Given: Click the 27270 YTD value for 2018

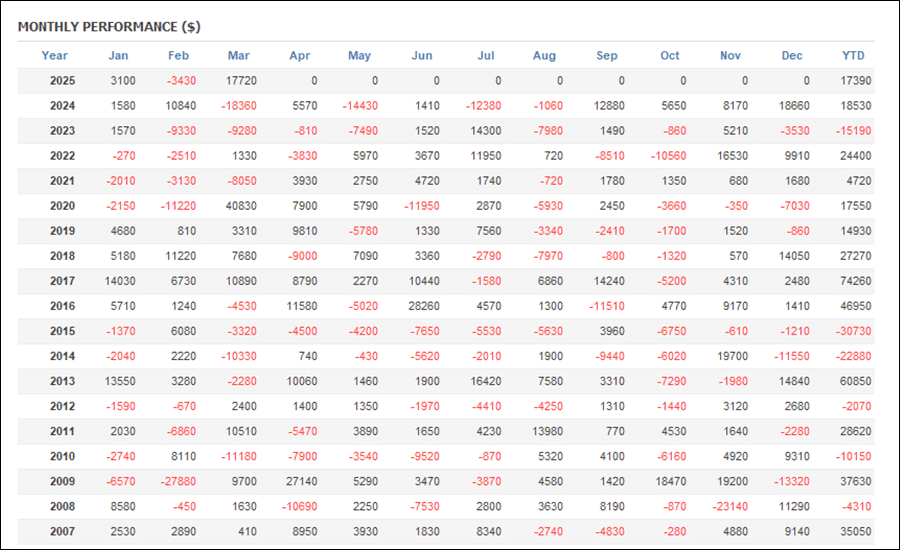Looking at the screenshot, I should (856, 256).
